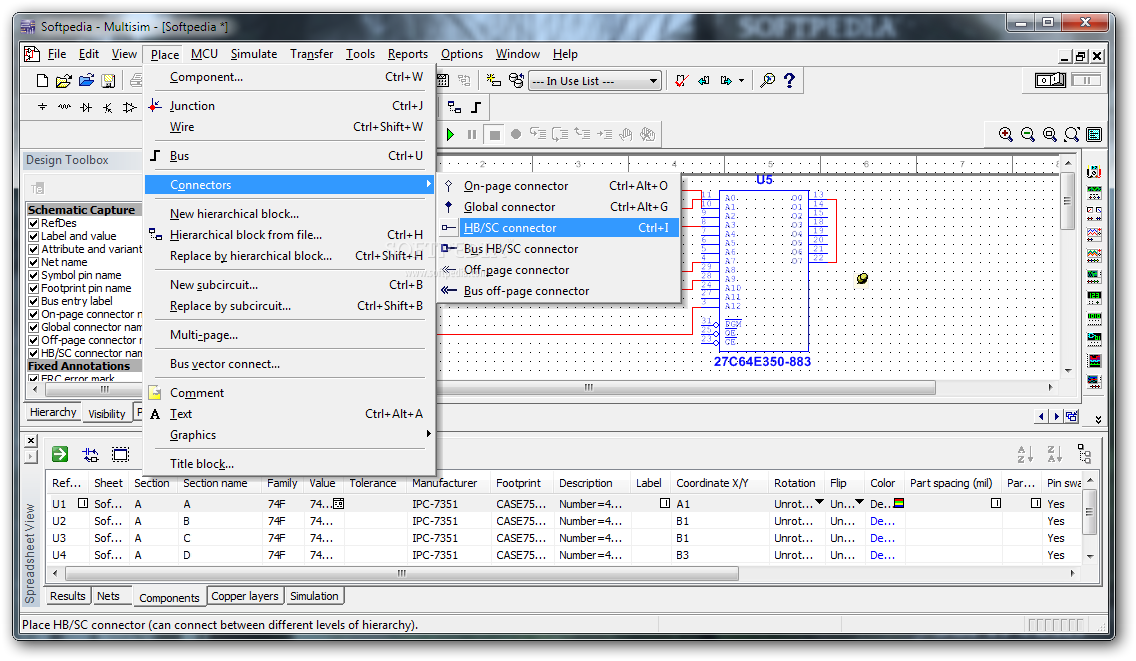1136x661 pixels.
Task: Toggle the Label and value checkbox
Action: (33, 236)
